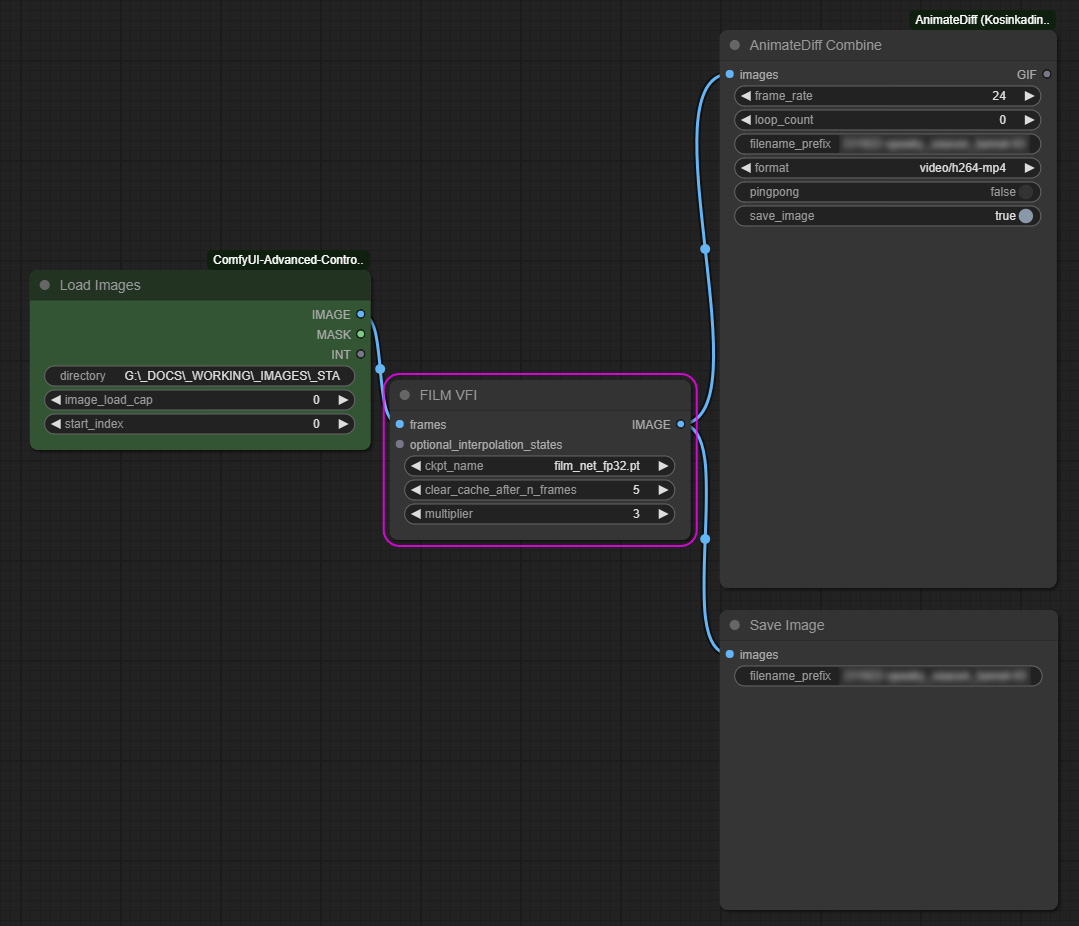Click the frame_rate value 24
Viewport: 1079px width, 926px height.
(x=999, y=96)
